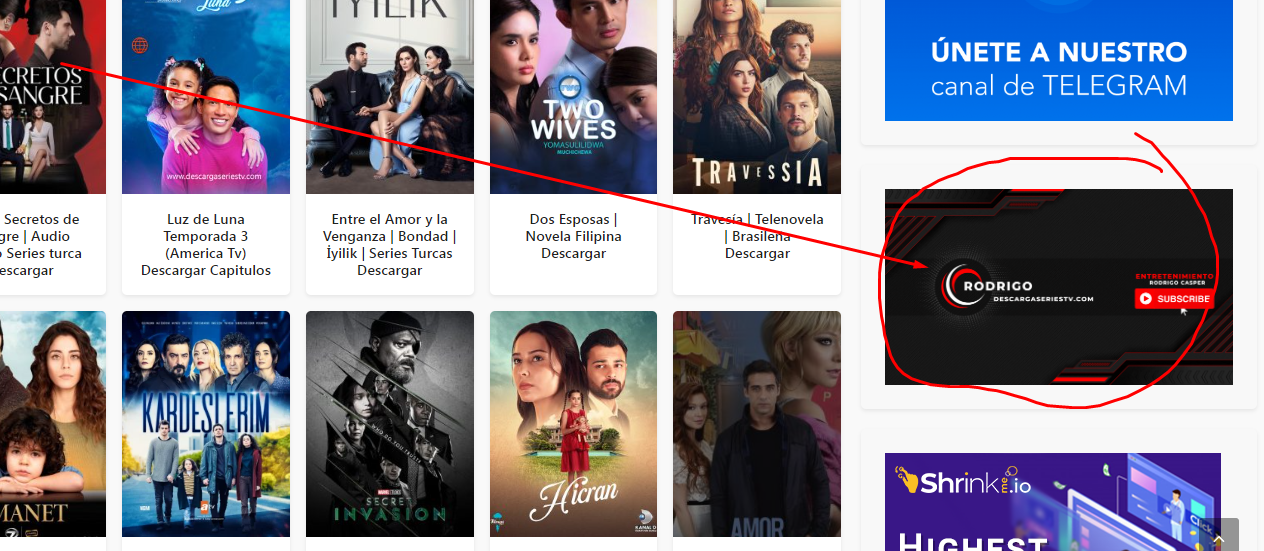Image resolution: width=1264 pixels, height=551 pixels.
Task: Open the Hicran poster
Action: click(x=574, y=424)
